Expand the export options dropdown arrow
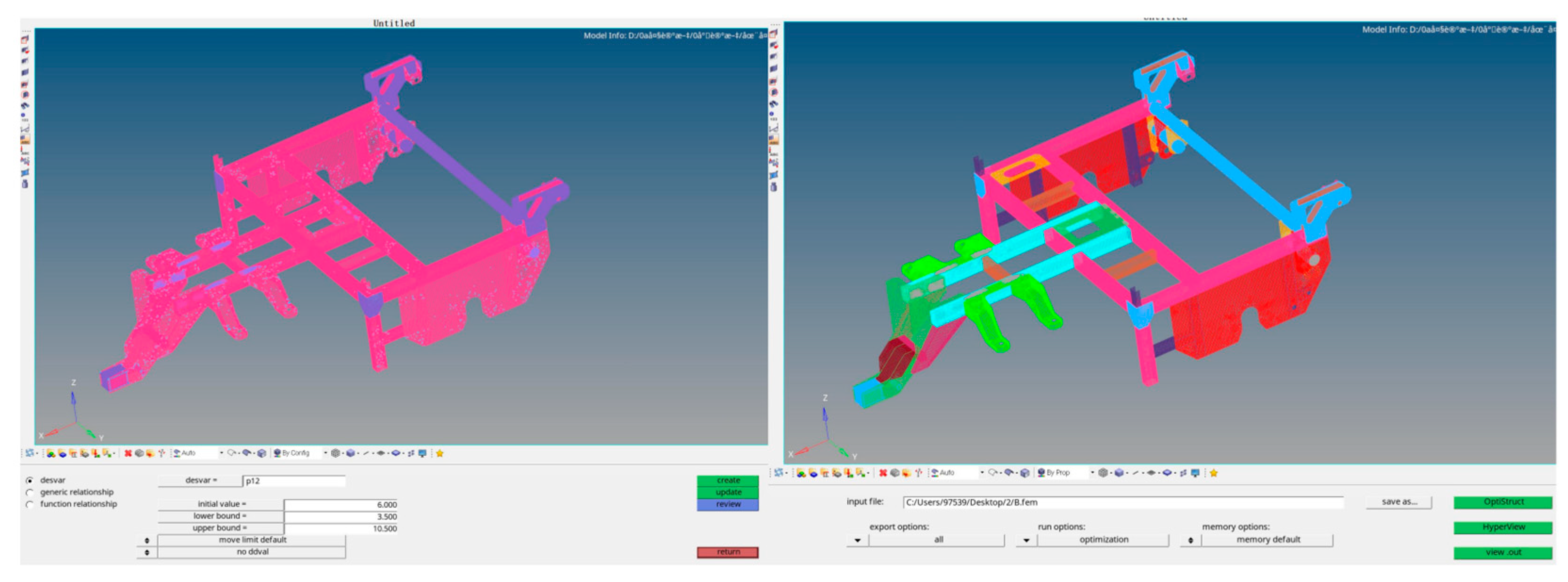 pyautogui.click(x=857, y=540)
